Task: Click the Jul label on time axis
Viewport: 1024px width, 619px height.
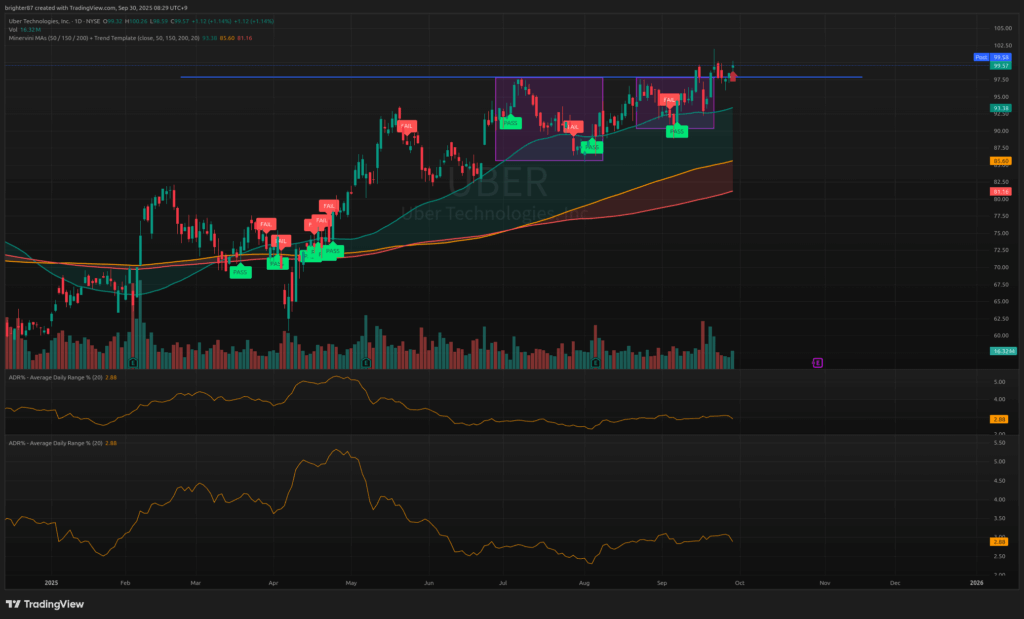Action: coord(504,582)
